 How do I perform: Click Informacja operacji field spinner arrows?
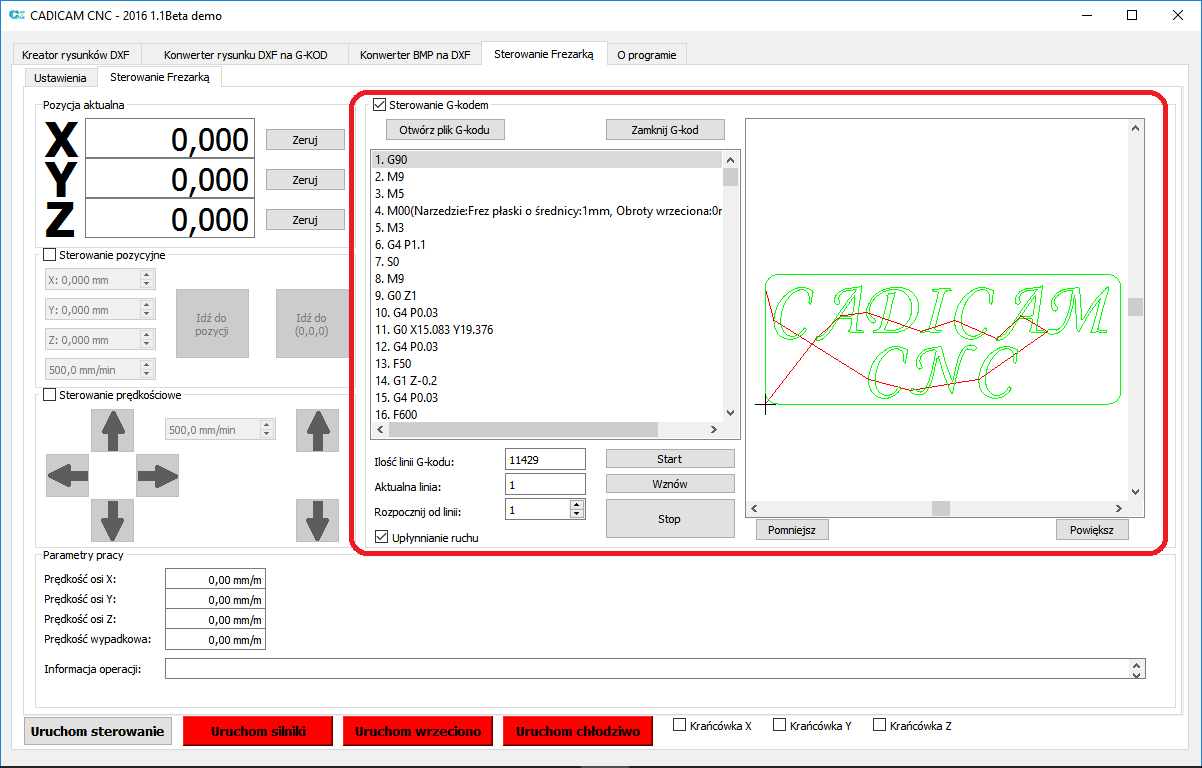(1136, 669)
